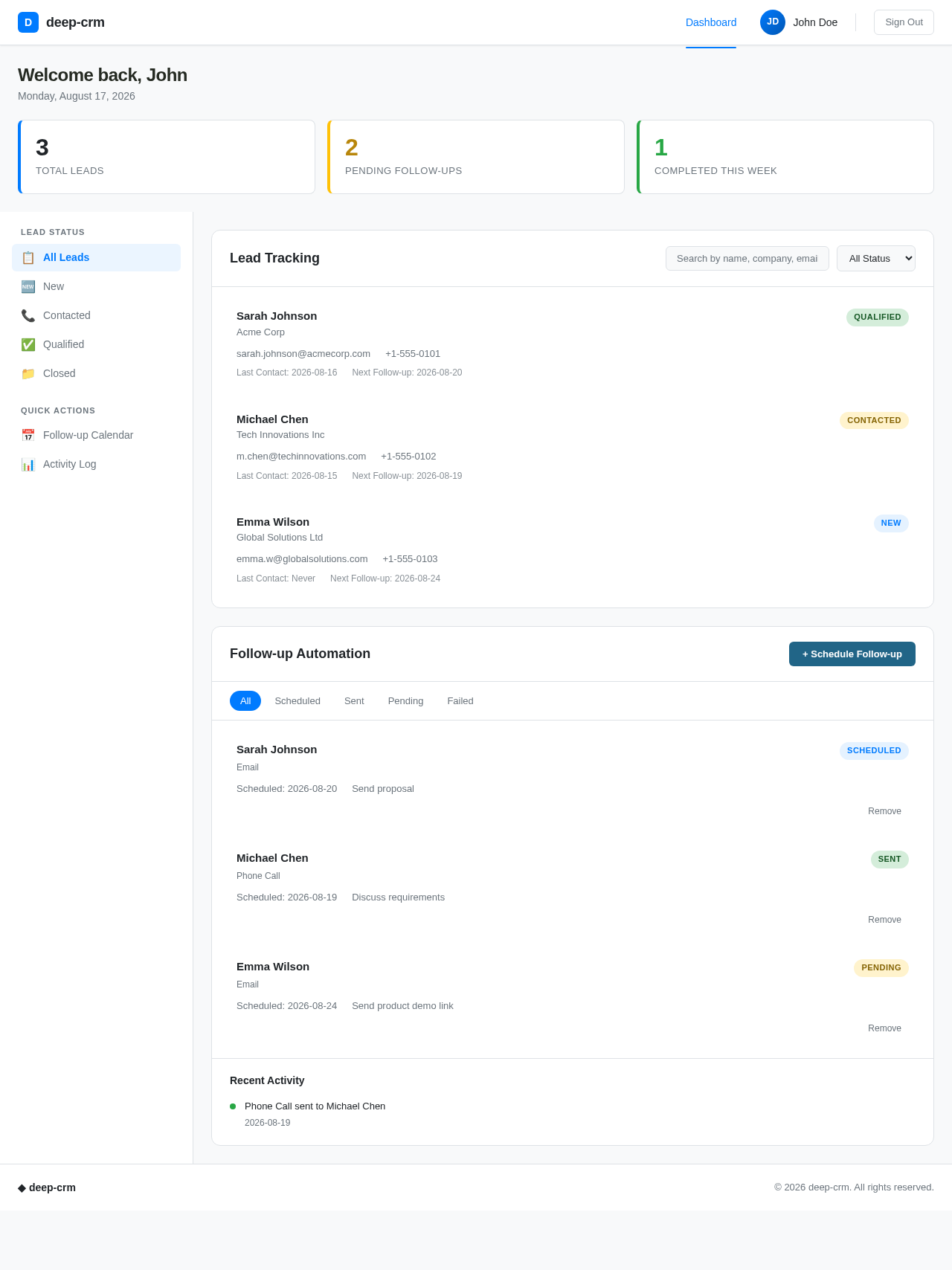Image resolution: width=952 pixels, height=1270 pixels.
Task: Open the All Status dropdown
Action: [x=876, y=258]
